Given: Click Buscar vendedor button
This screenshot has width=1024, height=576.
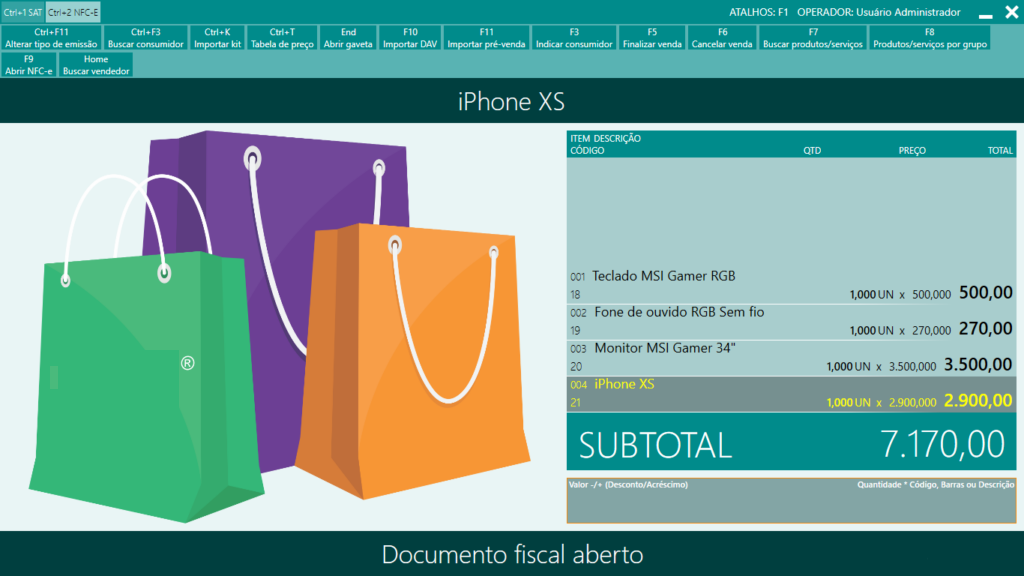Looking at the screenshot, I should pyautogui.click(x=96, y=65).
